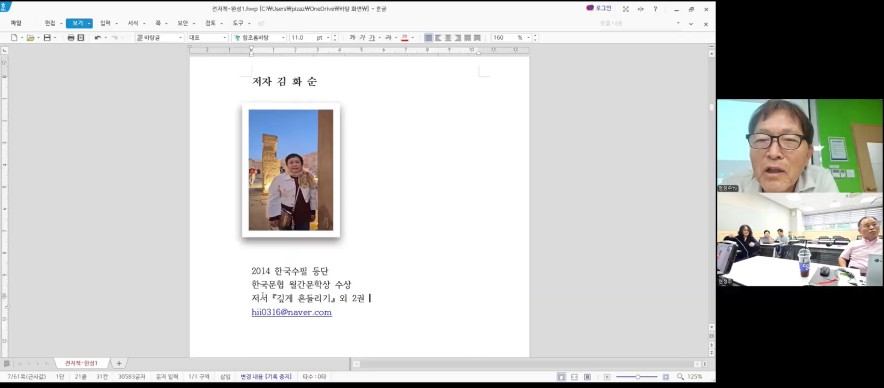The height and width of the screenshot is (388, 884).
Task: Select distribute alignment
Action: point(467,38)
